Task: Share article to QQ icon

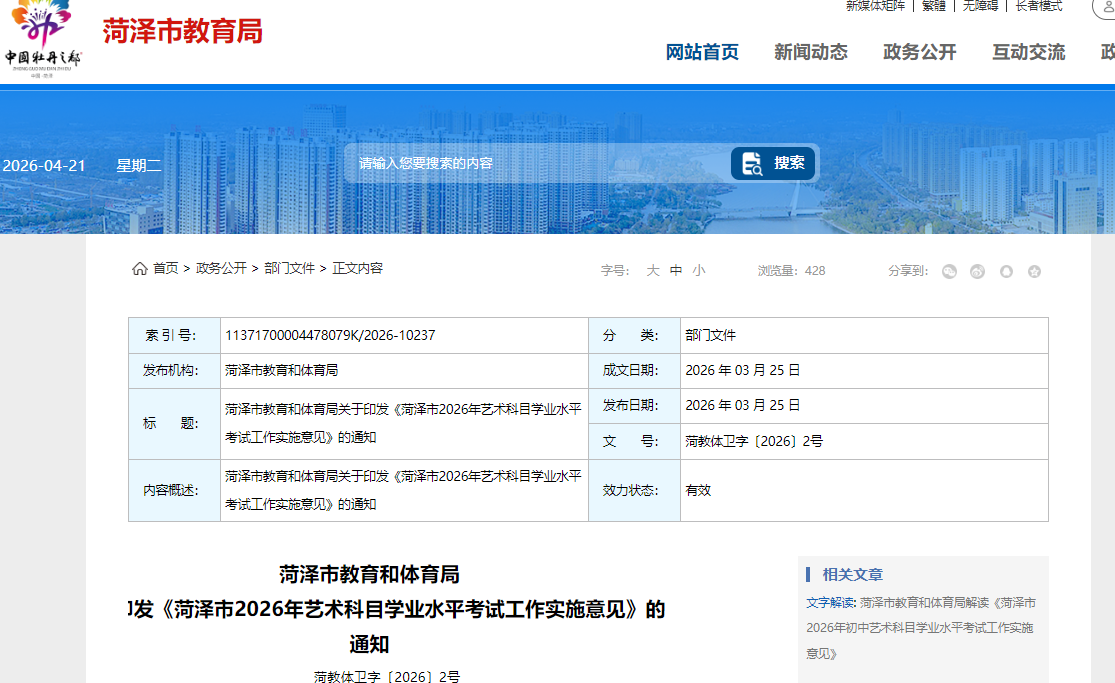Action: (x=1006, y=271)
